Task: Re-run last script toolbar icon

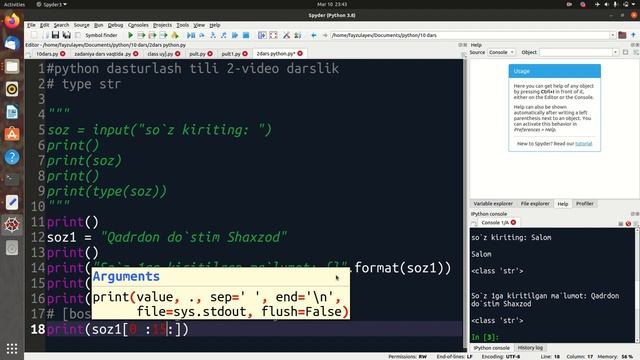Action: pyautogui.click(x=175, y=36)
